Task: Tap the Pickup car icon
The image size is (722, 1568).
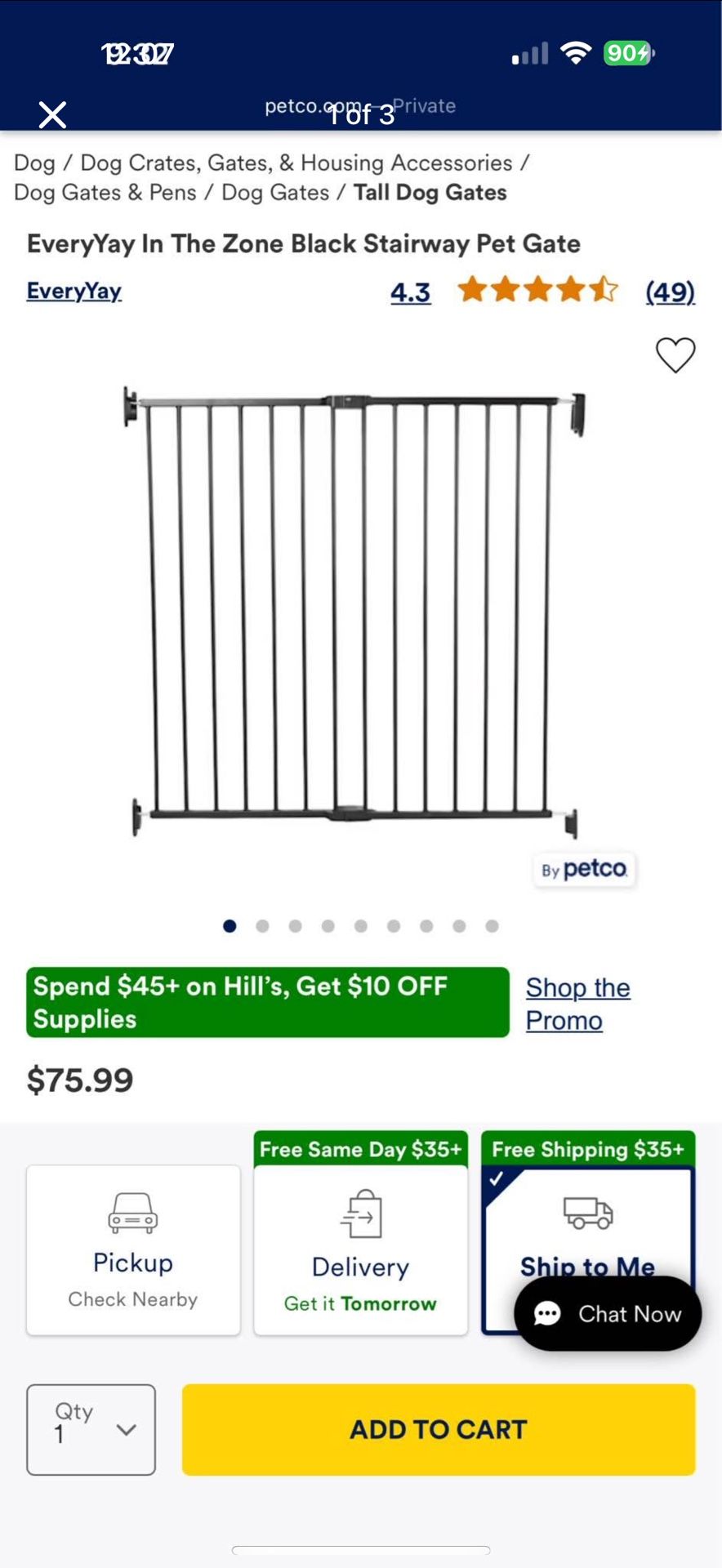Action: tap(133, 1212)
